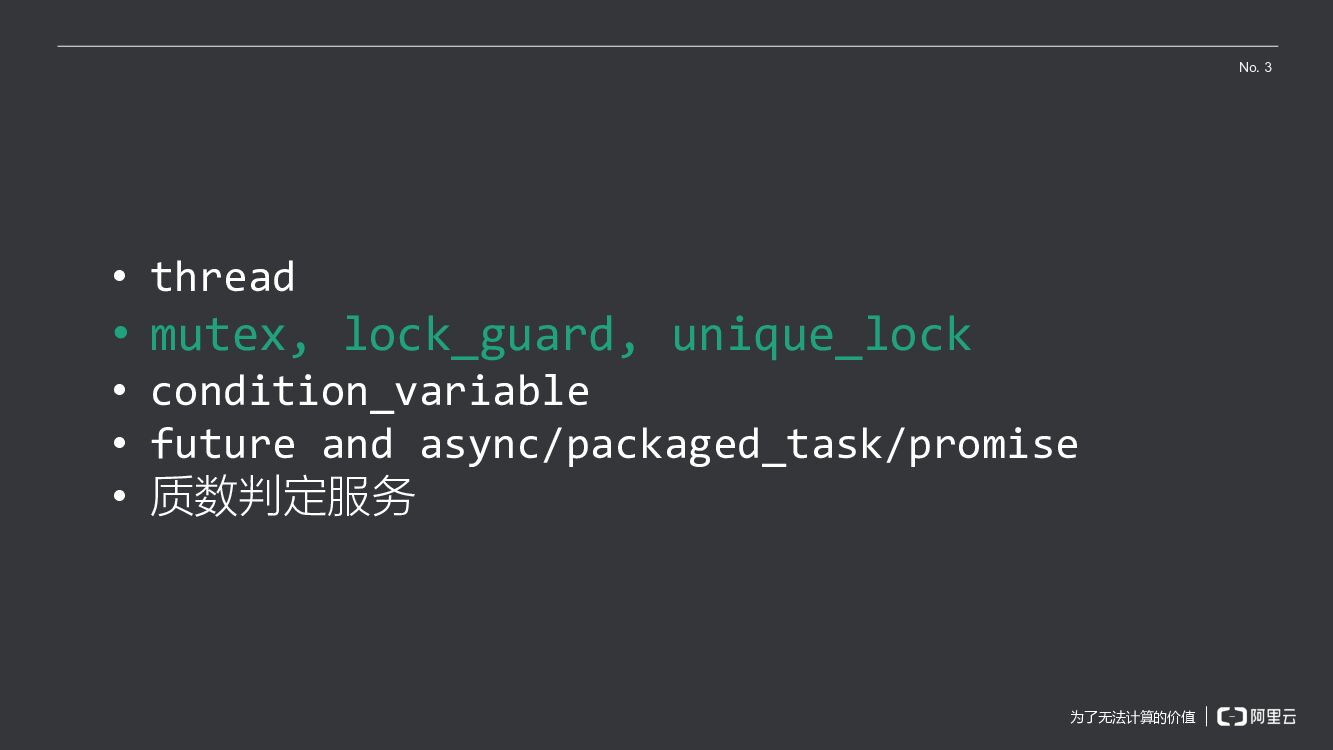
Task: Click the bullet dot before condition_variable
Action: (120, 389)
